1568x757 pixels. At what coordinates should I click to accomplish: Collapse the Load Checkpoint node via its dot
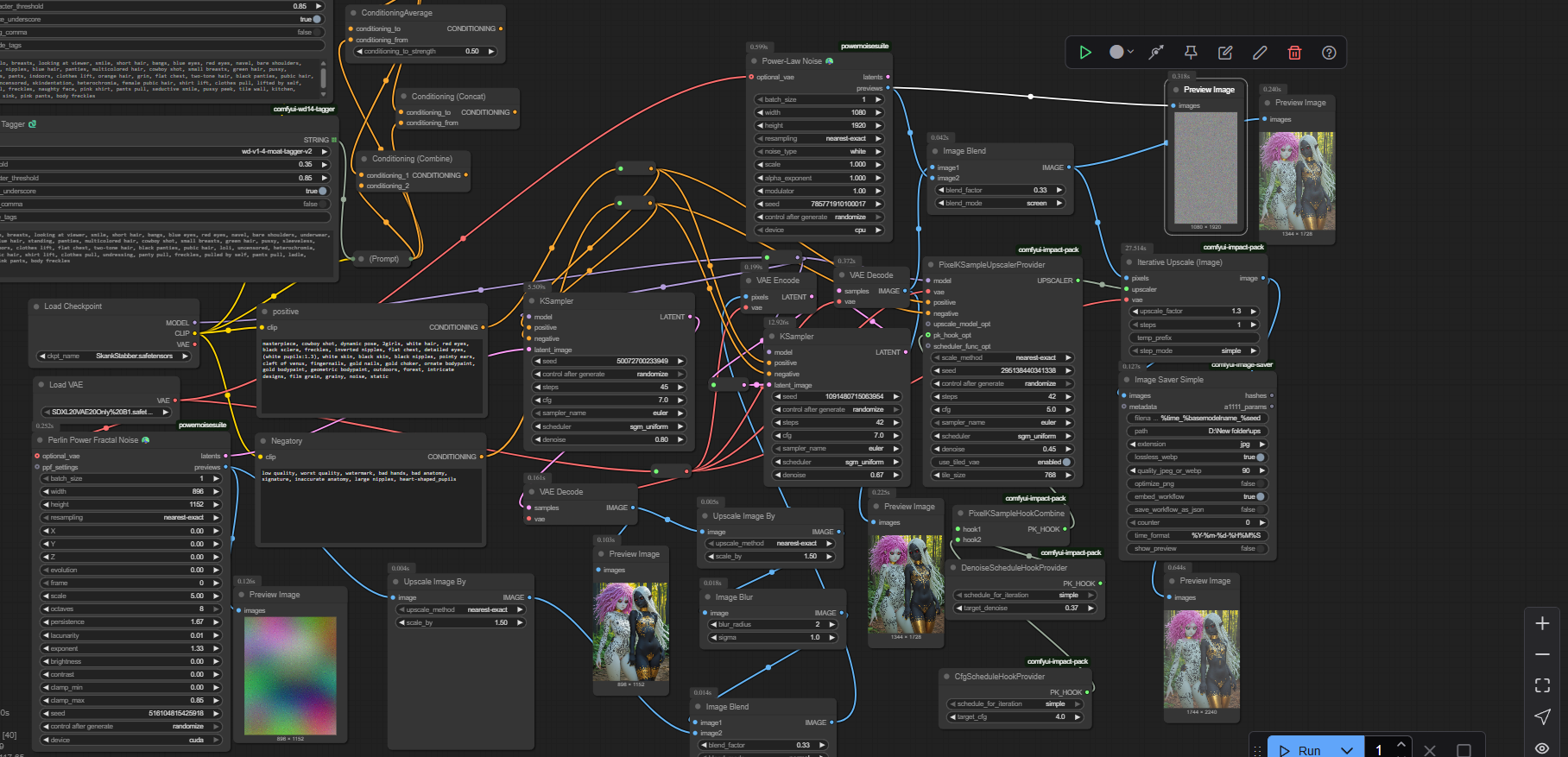click(x=35, y=306)
